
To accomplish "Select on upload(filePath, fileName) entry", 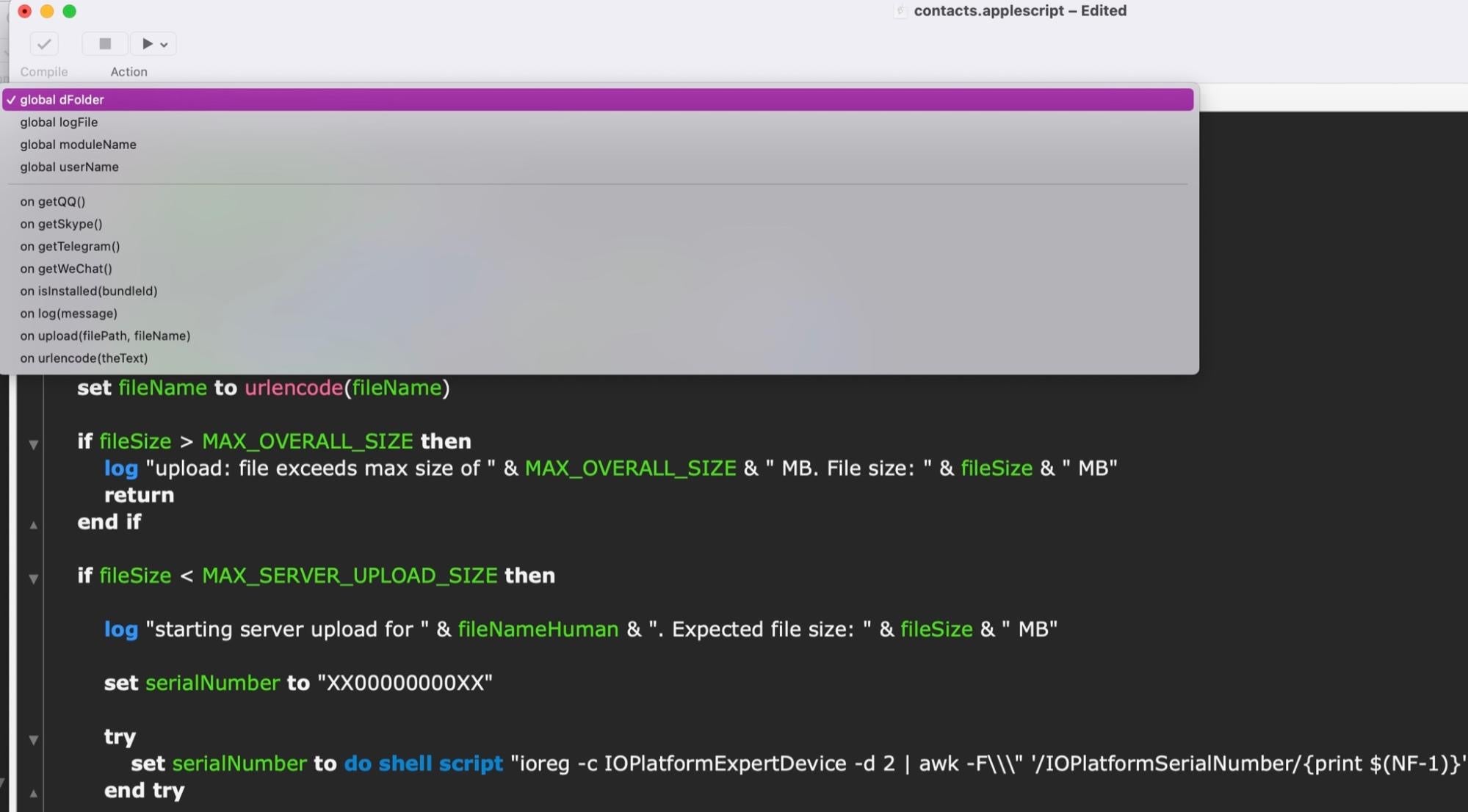I will click(105, 336).
